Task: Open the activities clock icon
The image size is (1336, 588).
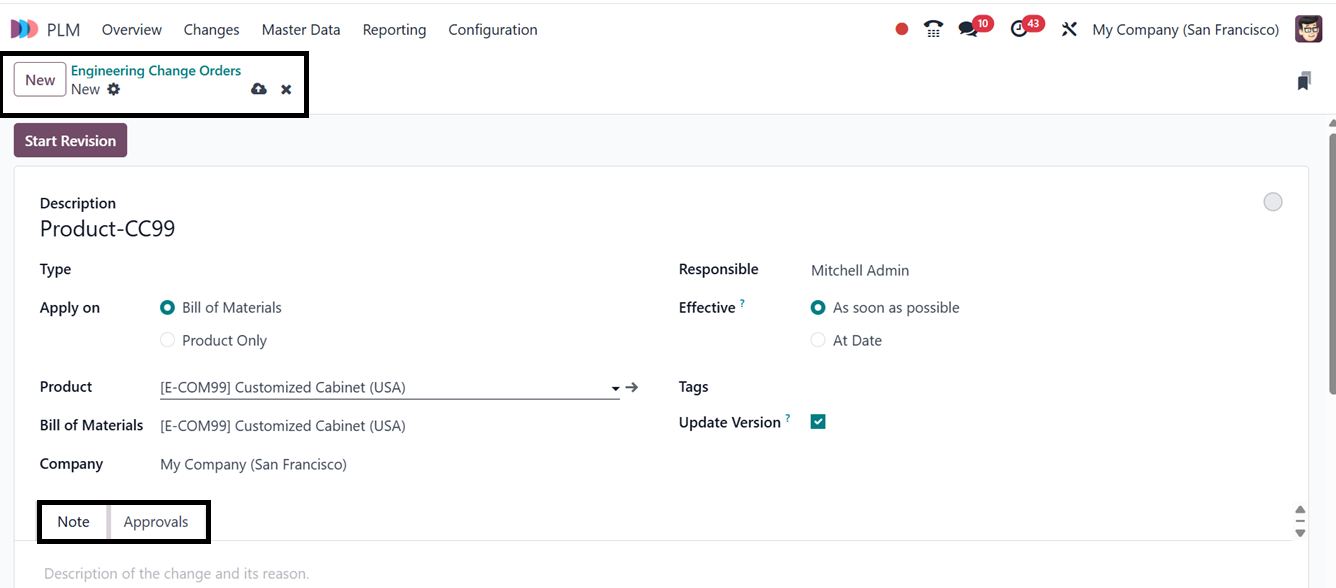Action: [1019, 29]
